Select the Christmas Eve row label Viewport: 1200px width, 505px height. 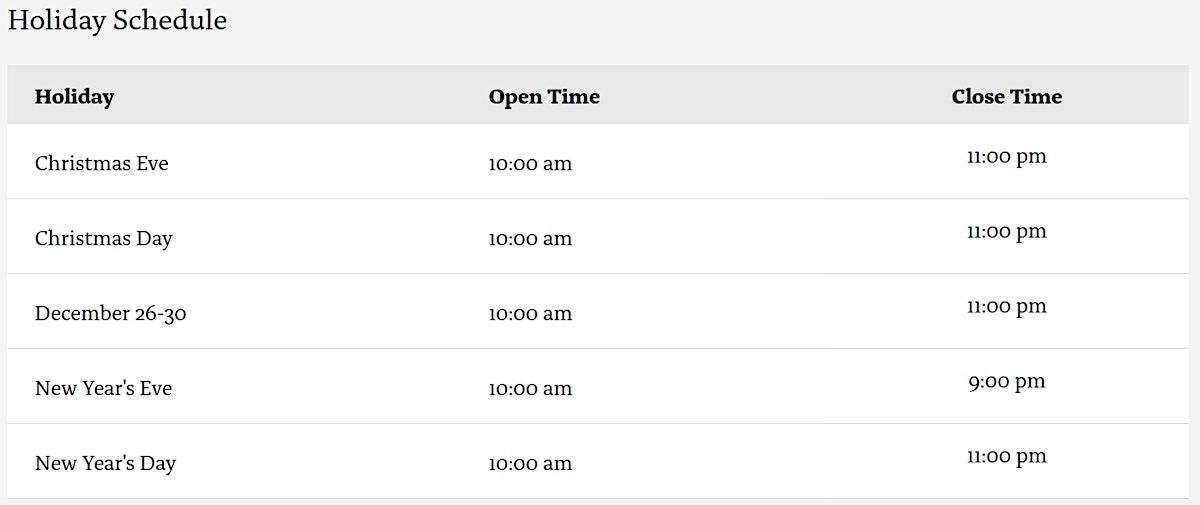tap(101, 163)
